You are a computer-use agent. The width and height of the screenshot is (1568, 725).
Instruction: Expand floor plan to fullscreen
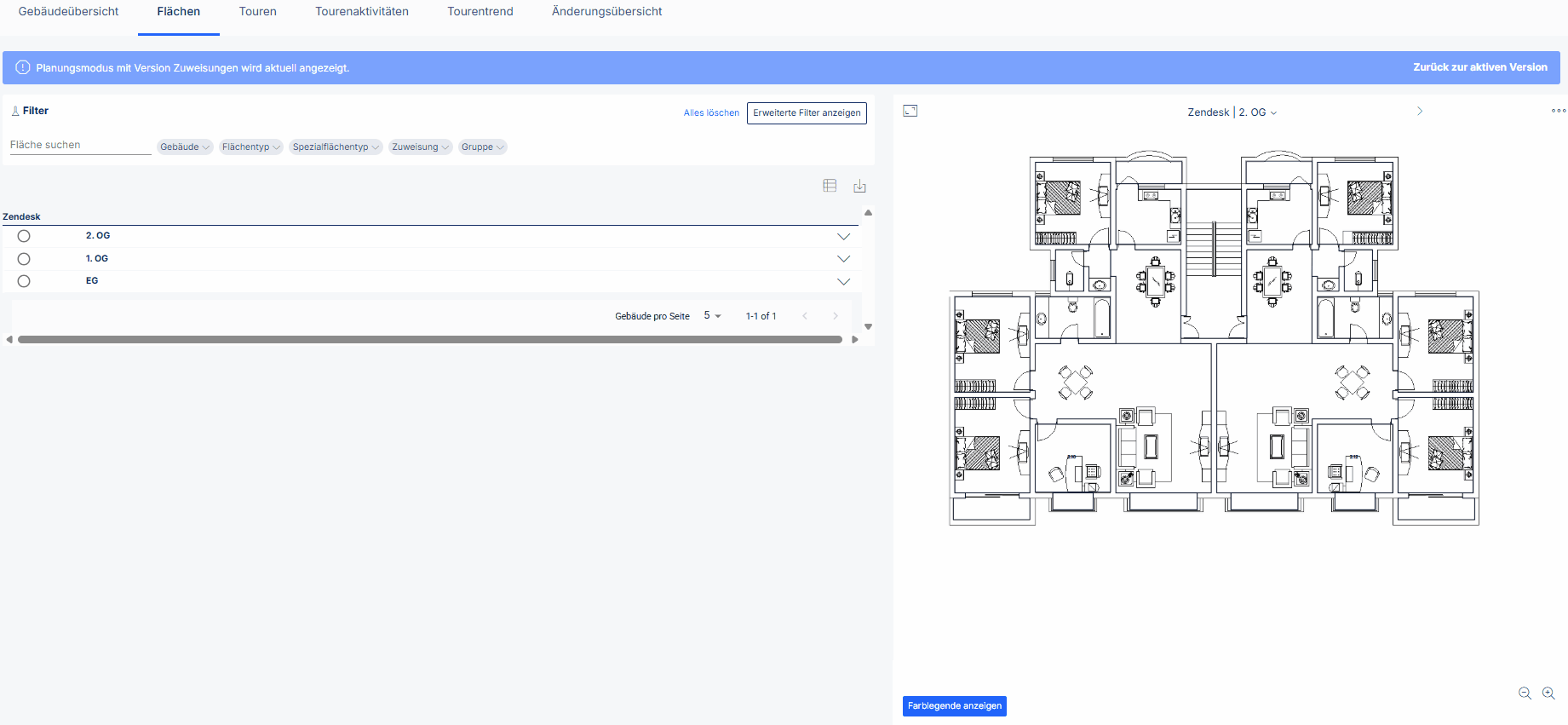pos(910,111)
